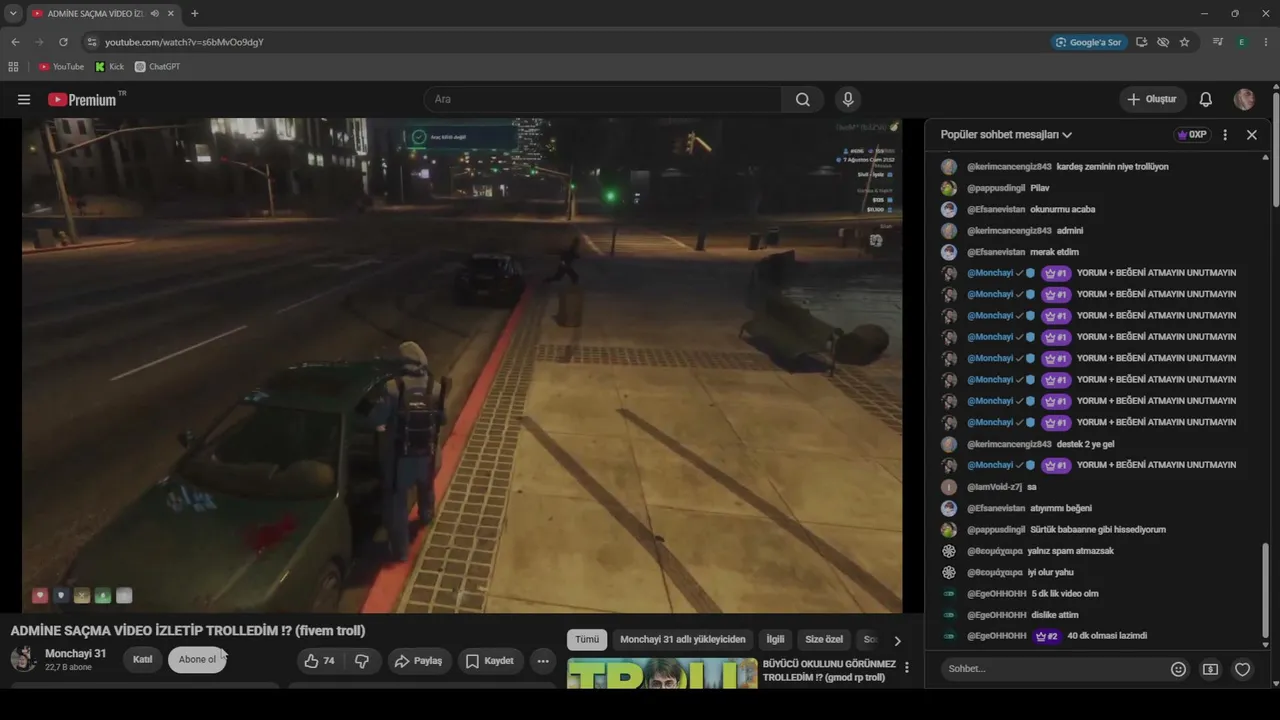Screen dimensions: 1280x720
Task: Click the message "40 dk olması lazımdı"
Action: (x=1107, y=636)
